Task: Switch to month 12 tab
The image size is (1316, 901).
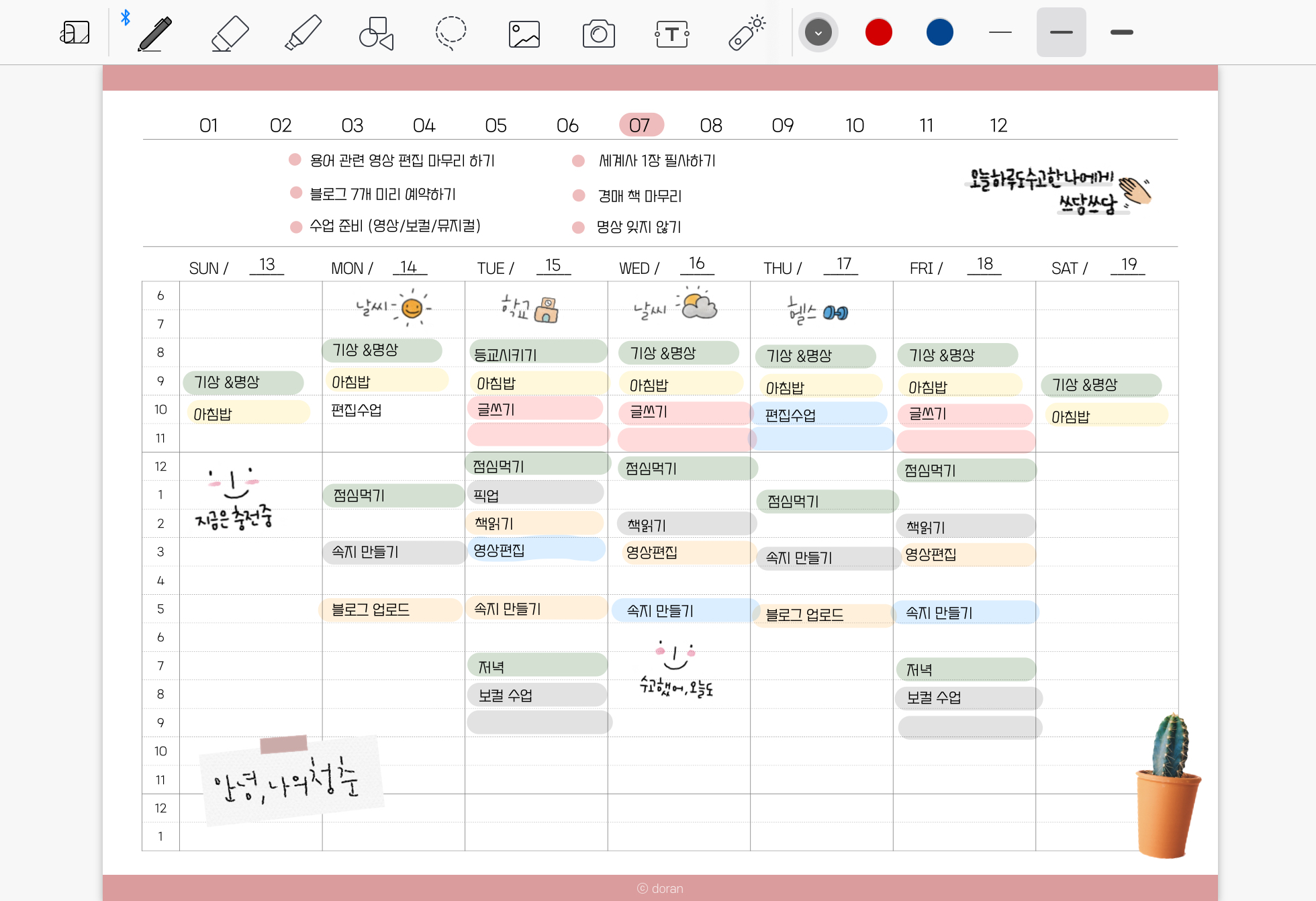Action: click(x=998, y=126)
